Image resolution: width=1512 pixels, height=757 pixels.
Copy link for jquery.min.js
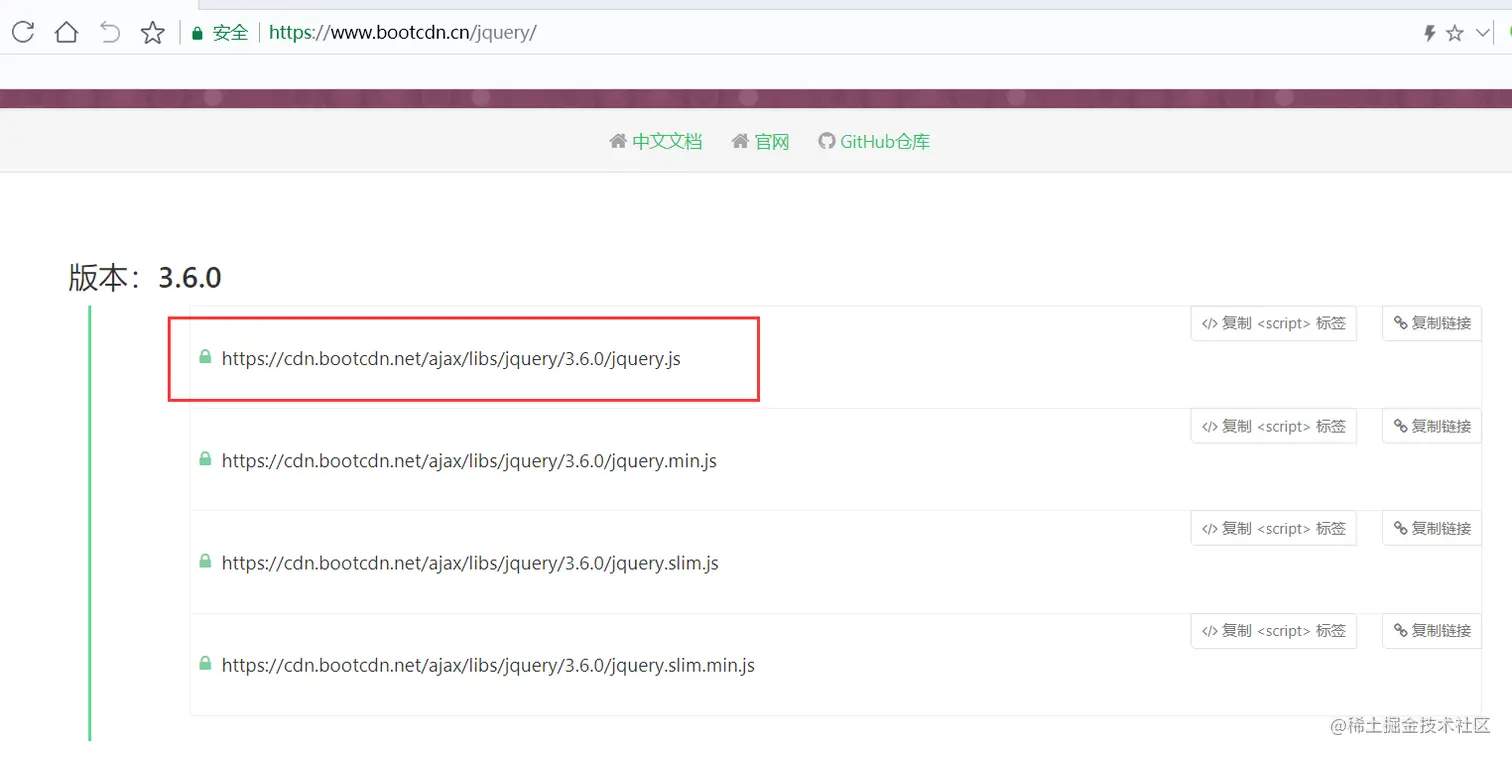1432,426
